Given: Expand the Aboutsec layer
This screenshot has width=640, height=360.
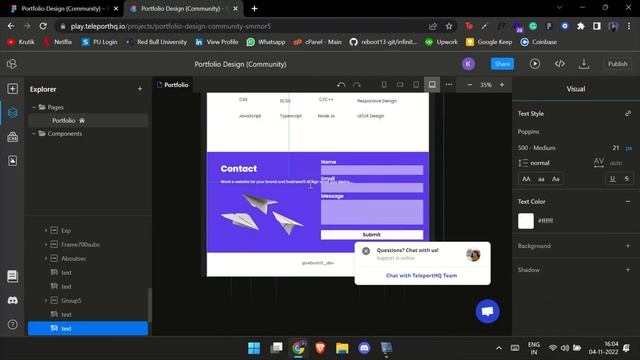Looking at the screenshot, I should 46,258.
